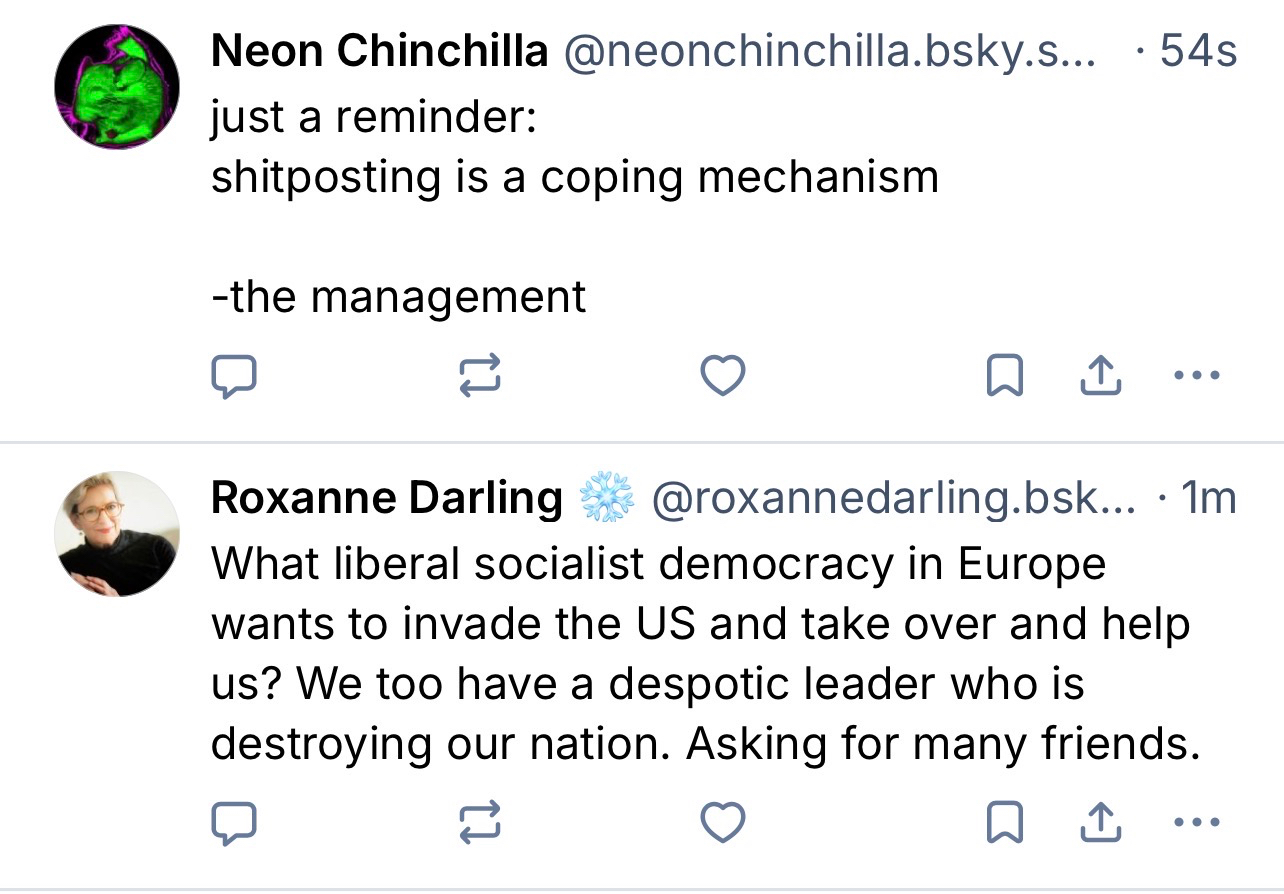
Task: Share Neon Chinchilla's post
Action: (1100, 377)
